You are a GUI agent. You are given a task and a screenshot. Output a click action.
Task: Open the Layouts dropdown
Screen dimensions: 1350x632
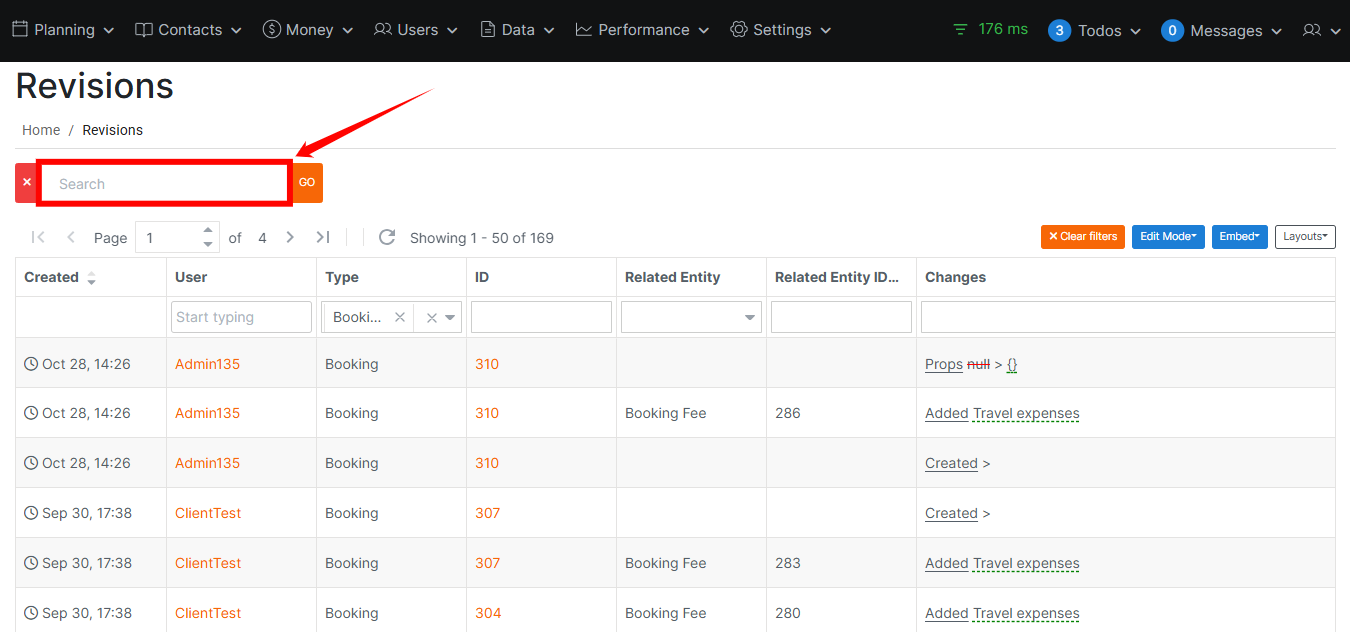[x=1304, y=237]
